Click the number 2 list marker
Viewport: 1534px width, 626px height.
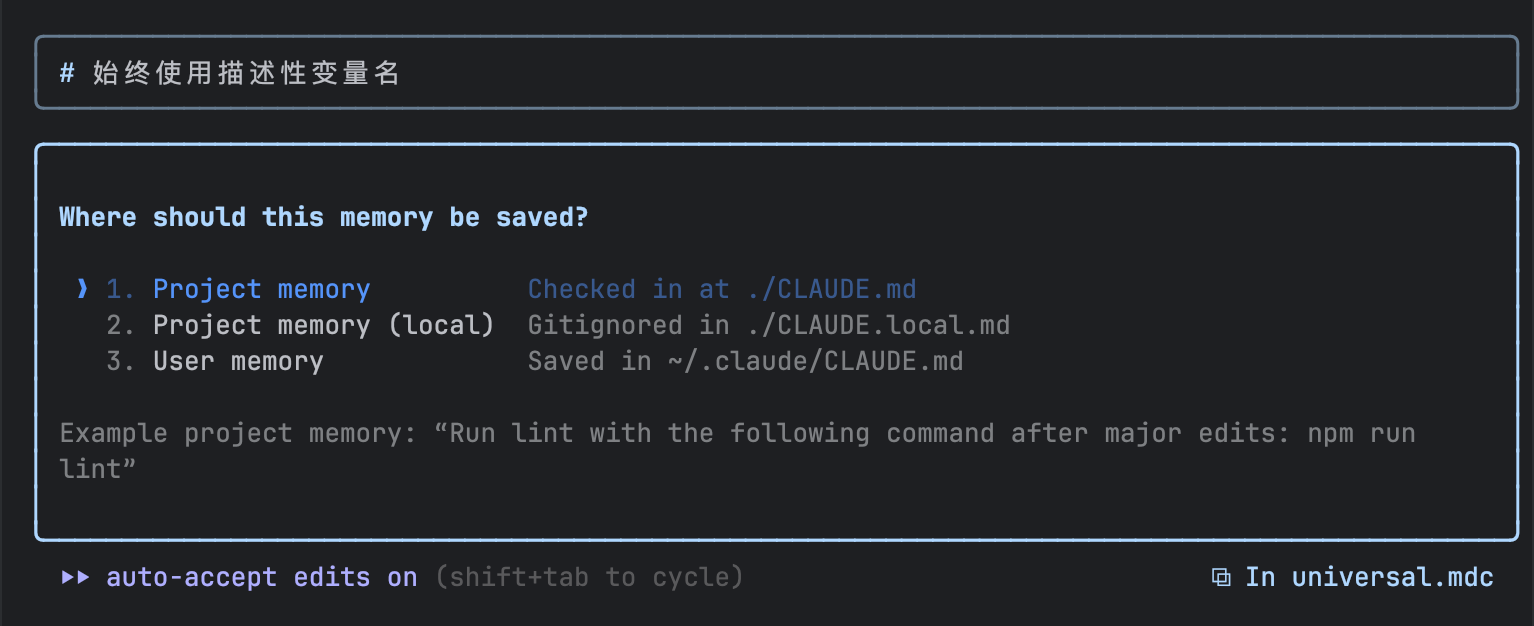120,326
